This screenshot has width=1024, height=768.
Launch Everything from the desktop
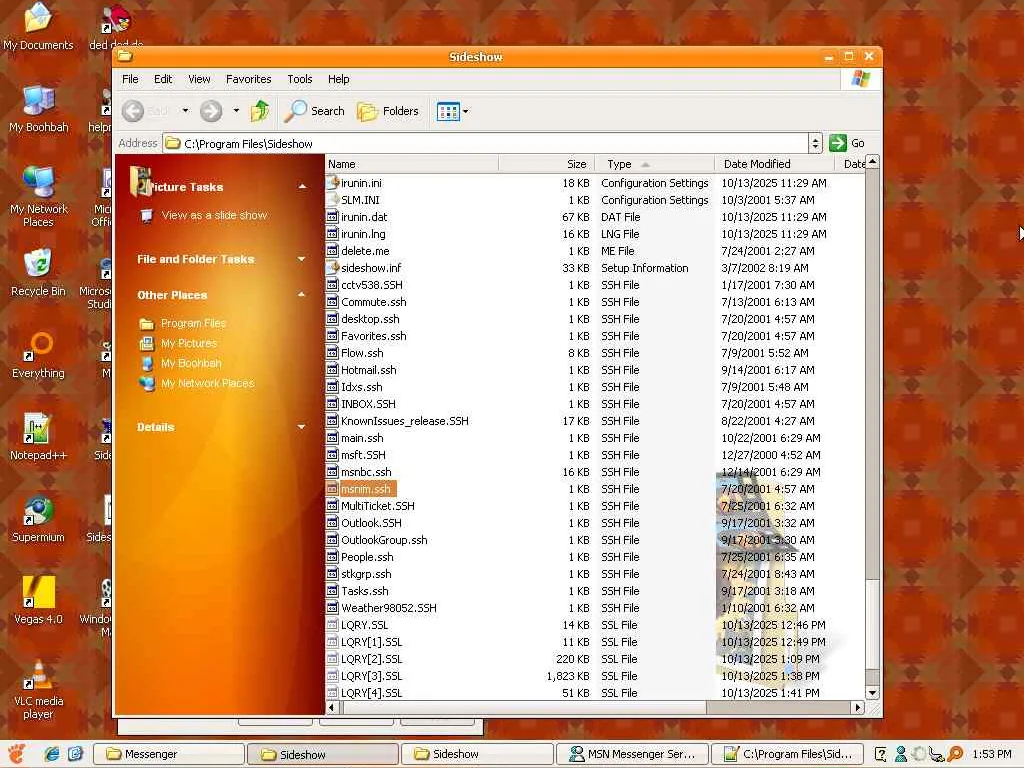tap(38, 355)
